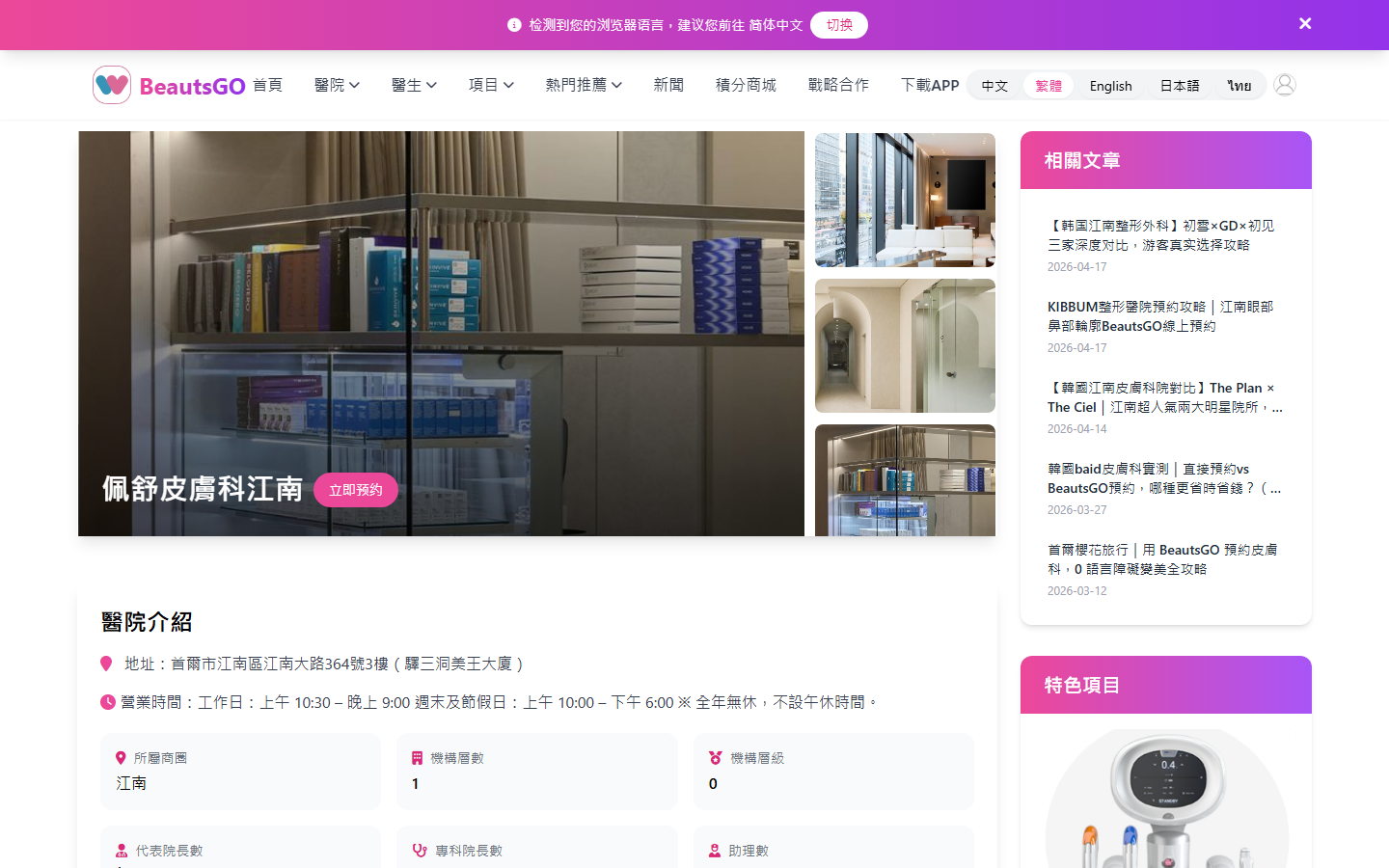This screenshot has width=1389, height=868.
Task: Open the 戰略合作 page
Action: click(838, 85)
